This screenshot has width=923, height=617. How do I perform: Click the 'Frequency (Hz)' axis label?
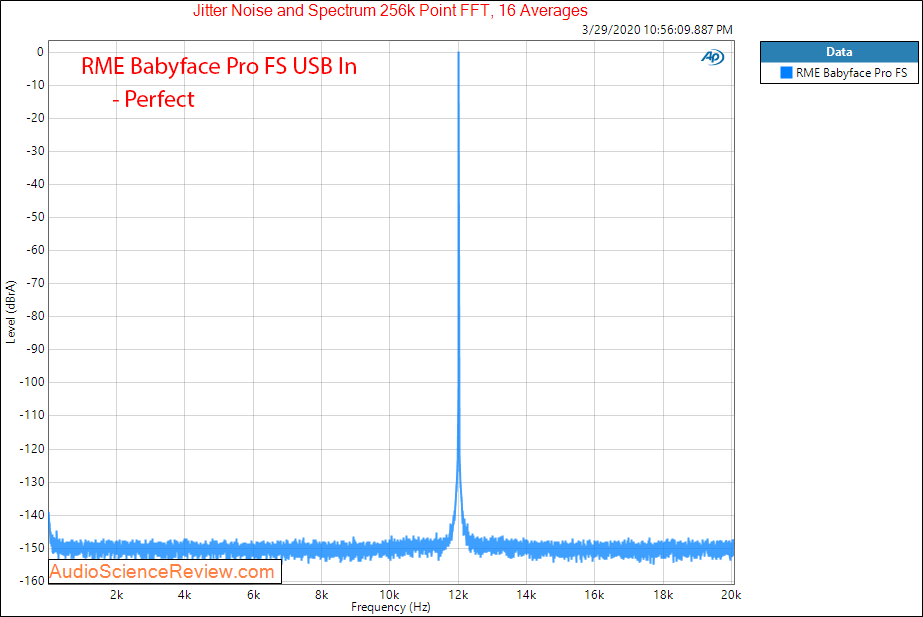[391, 607]
